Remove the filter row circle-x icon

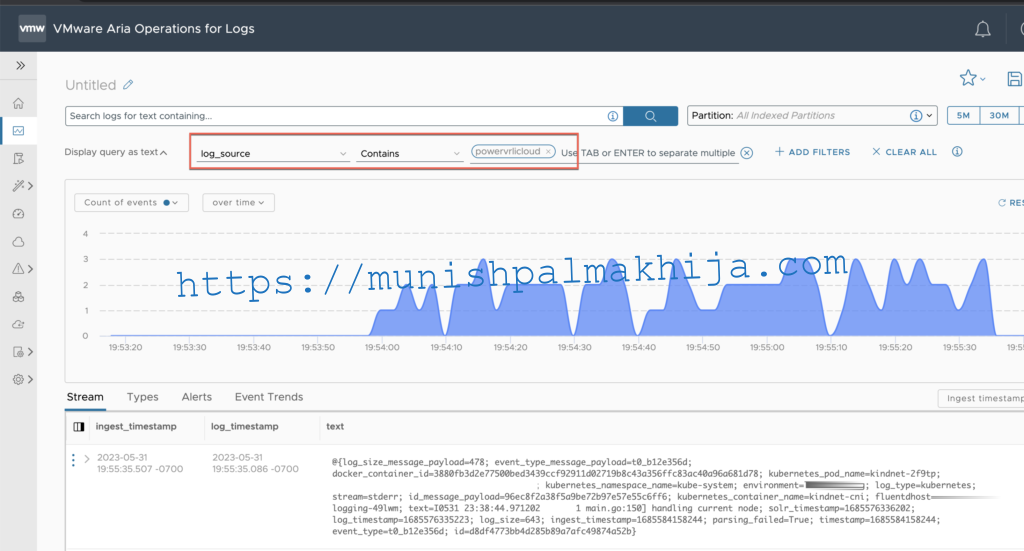[746, 153]
